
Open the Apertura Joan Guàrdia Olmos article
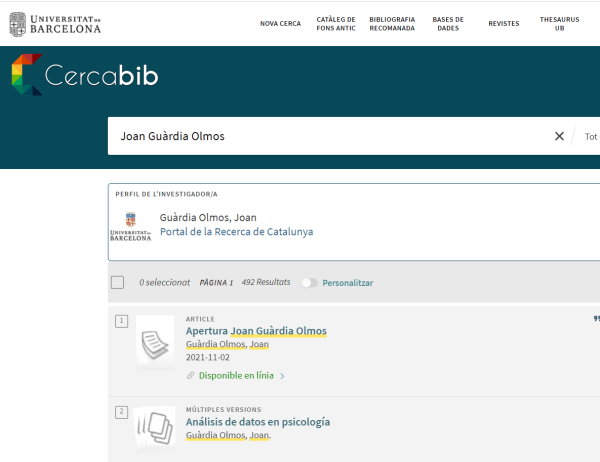[x=256, y=331]
